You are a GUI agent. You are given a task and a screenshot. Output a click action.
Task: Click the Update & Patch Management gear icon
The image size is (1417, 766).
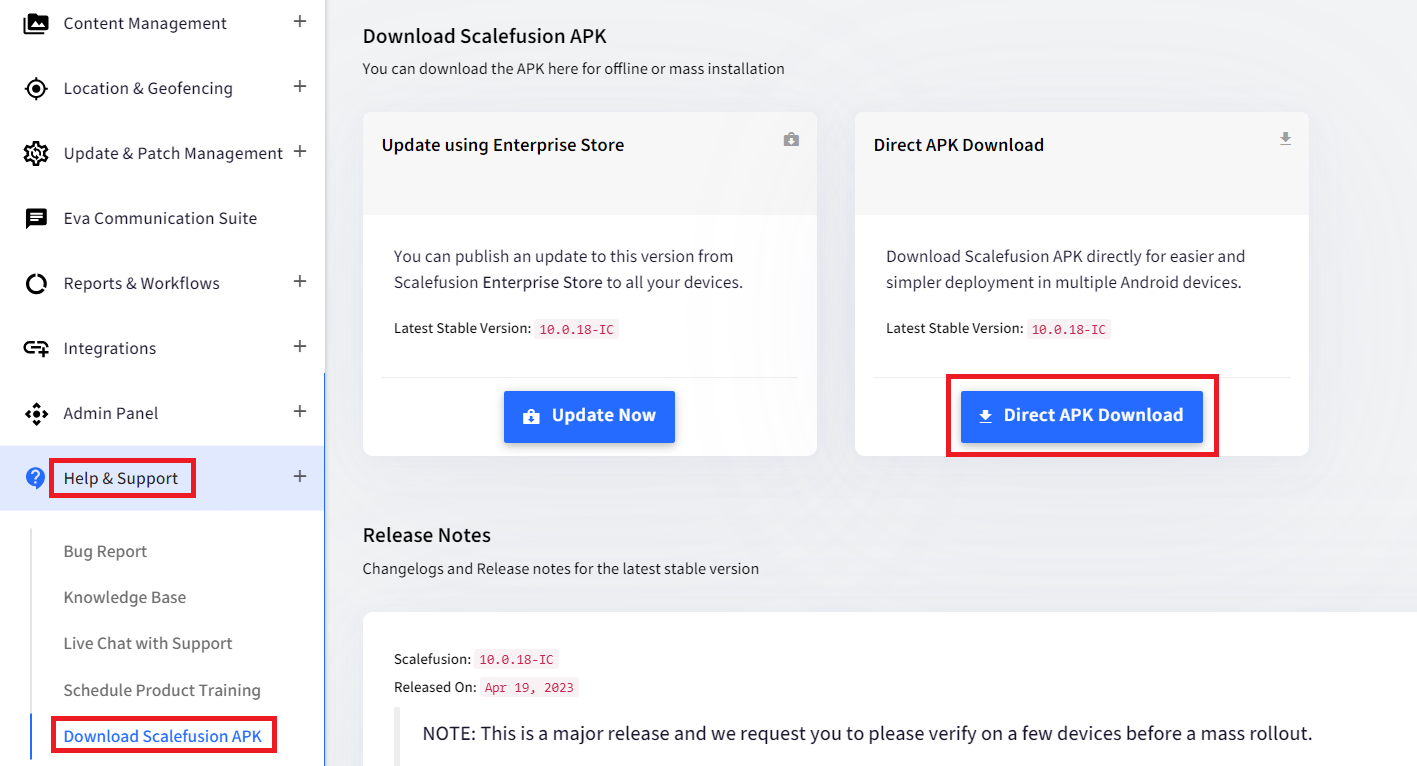coord(36,153)
